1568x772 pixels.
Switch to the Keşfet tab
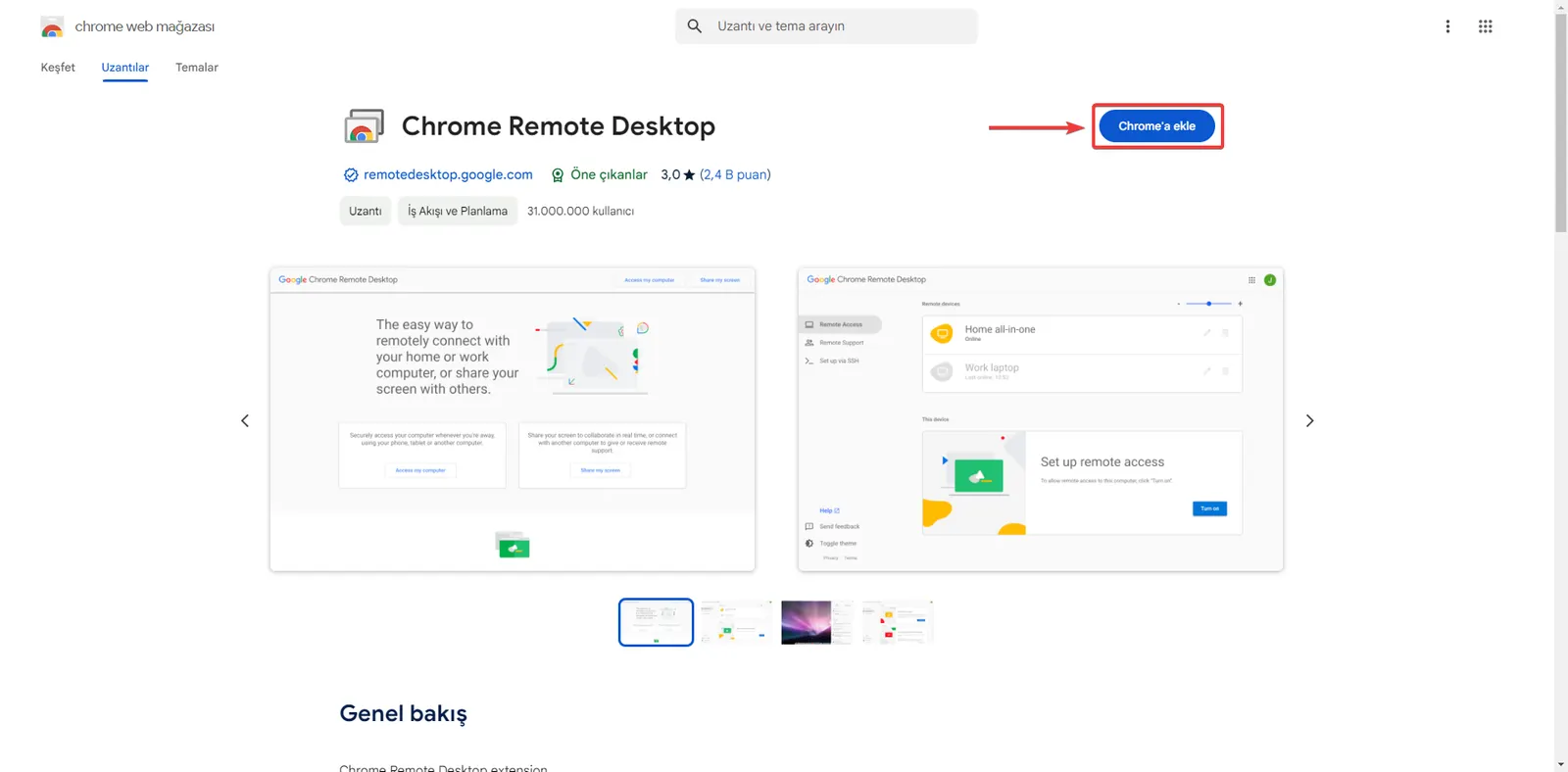[58, 68]
